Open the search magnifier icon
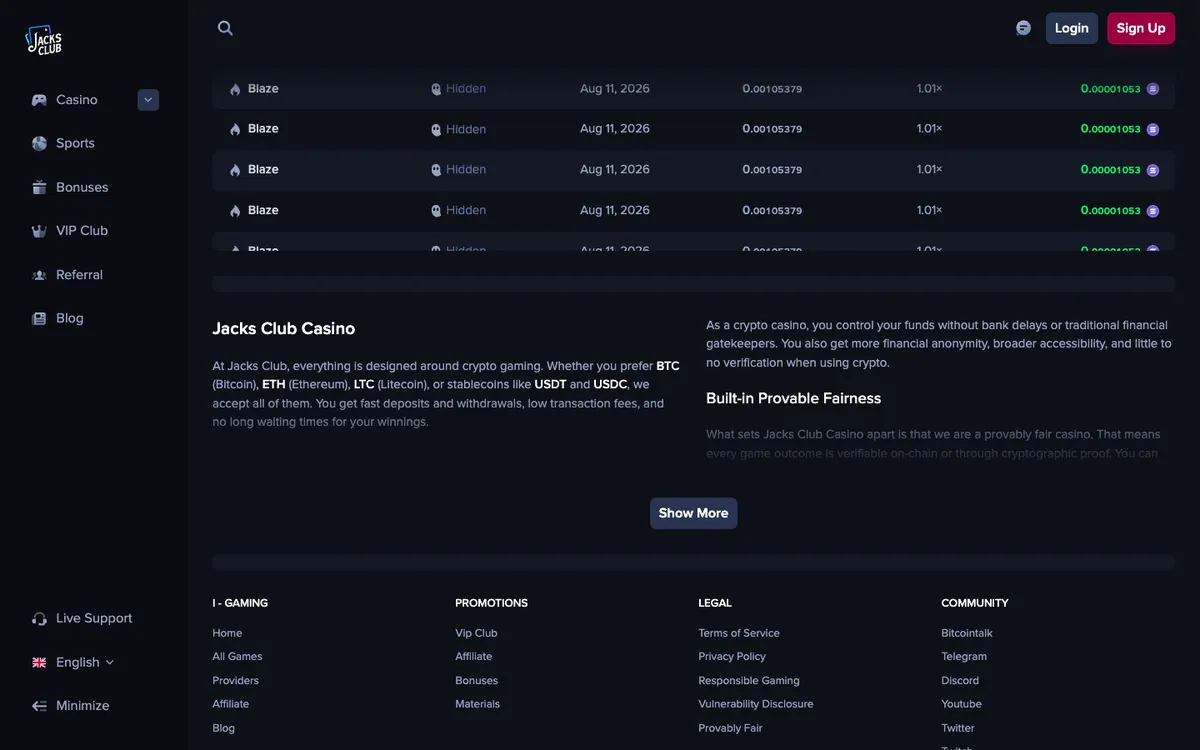The height and width of the screenshot is (750, 1200). point(225,28)
